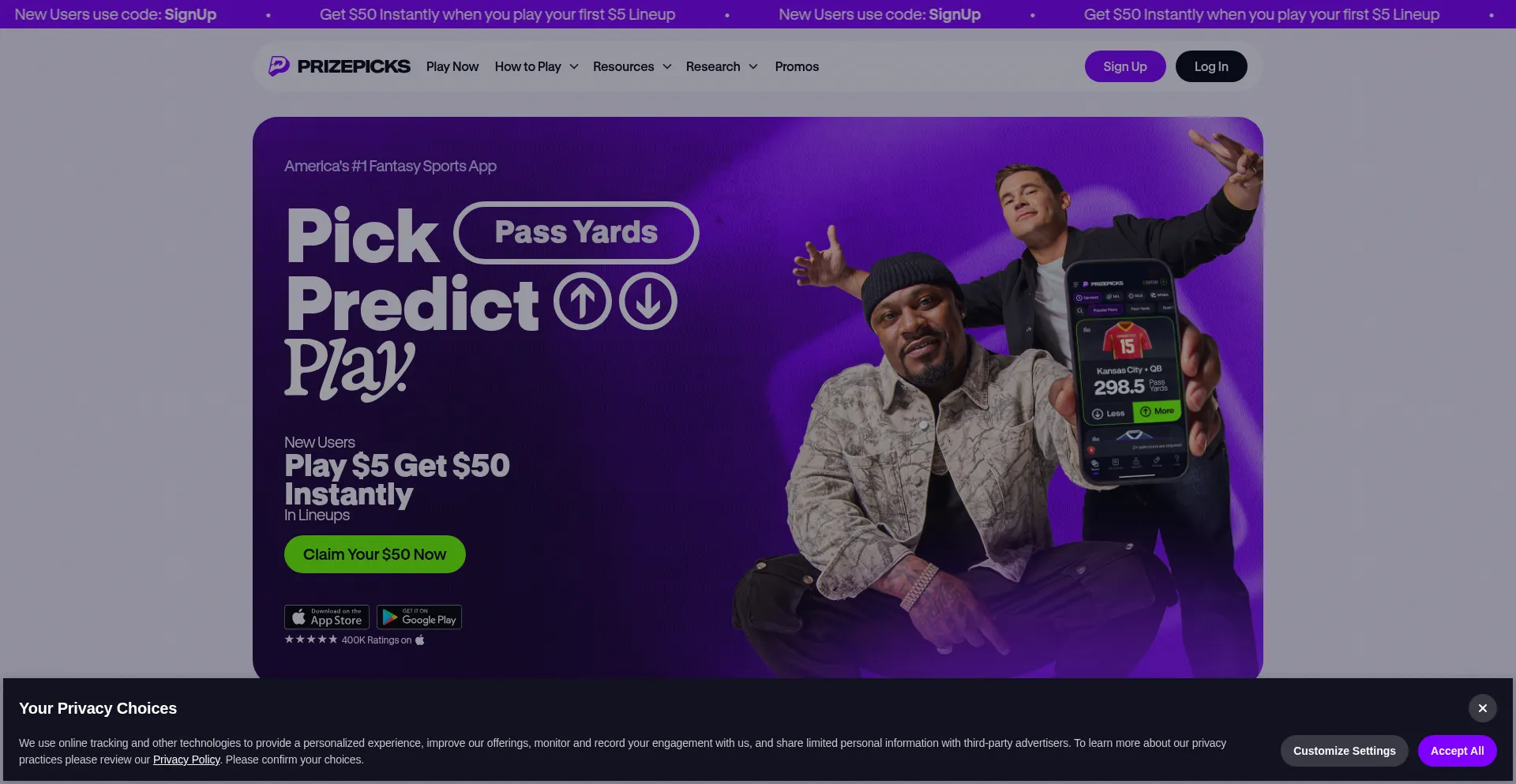
Task: Open the Promos menu item
Action: (797, 66)
